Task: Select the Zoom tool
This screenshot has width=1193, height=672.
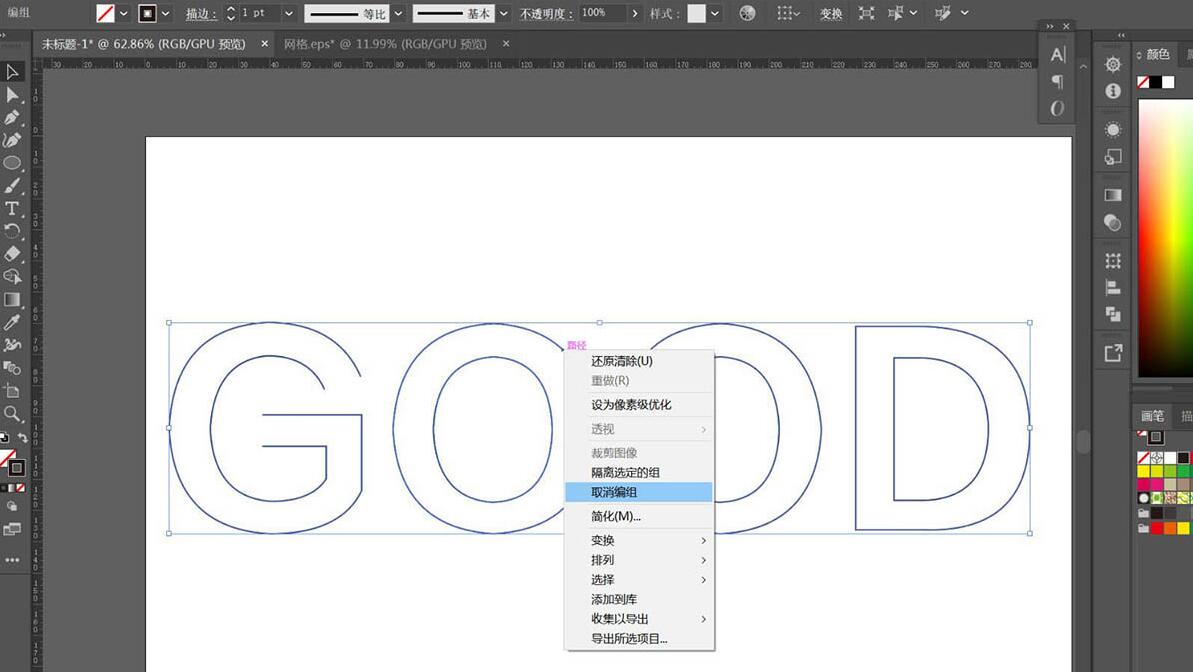Action: (13, 411)
